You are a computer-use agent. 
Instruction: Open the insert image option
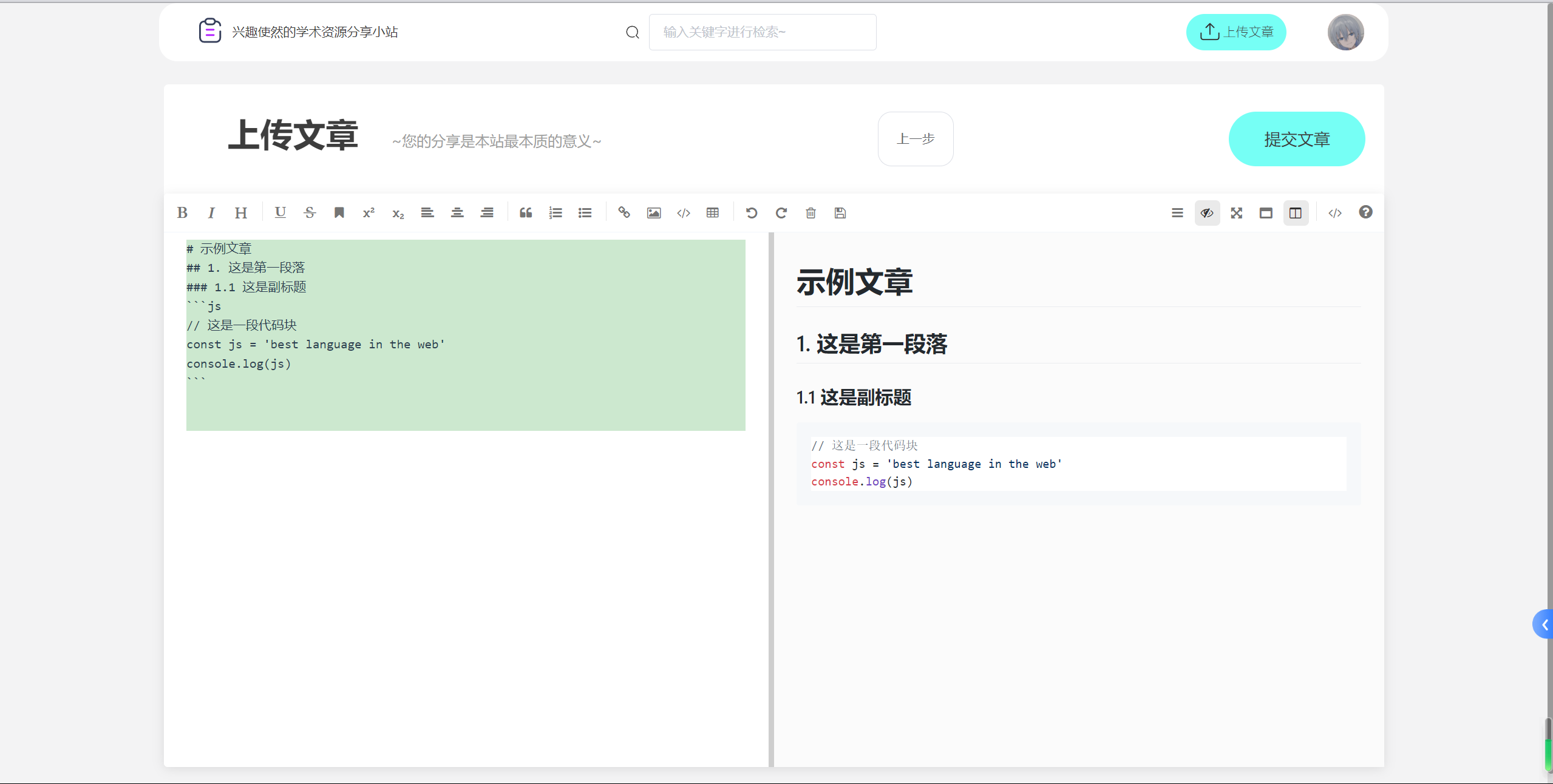[654, 213]
